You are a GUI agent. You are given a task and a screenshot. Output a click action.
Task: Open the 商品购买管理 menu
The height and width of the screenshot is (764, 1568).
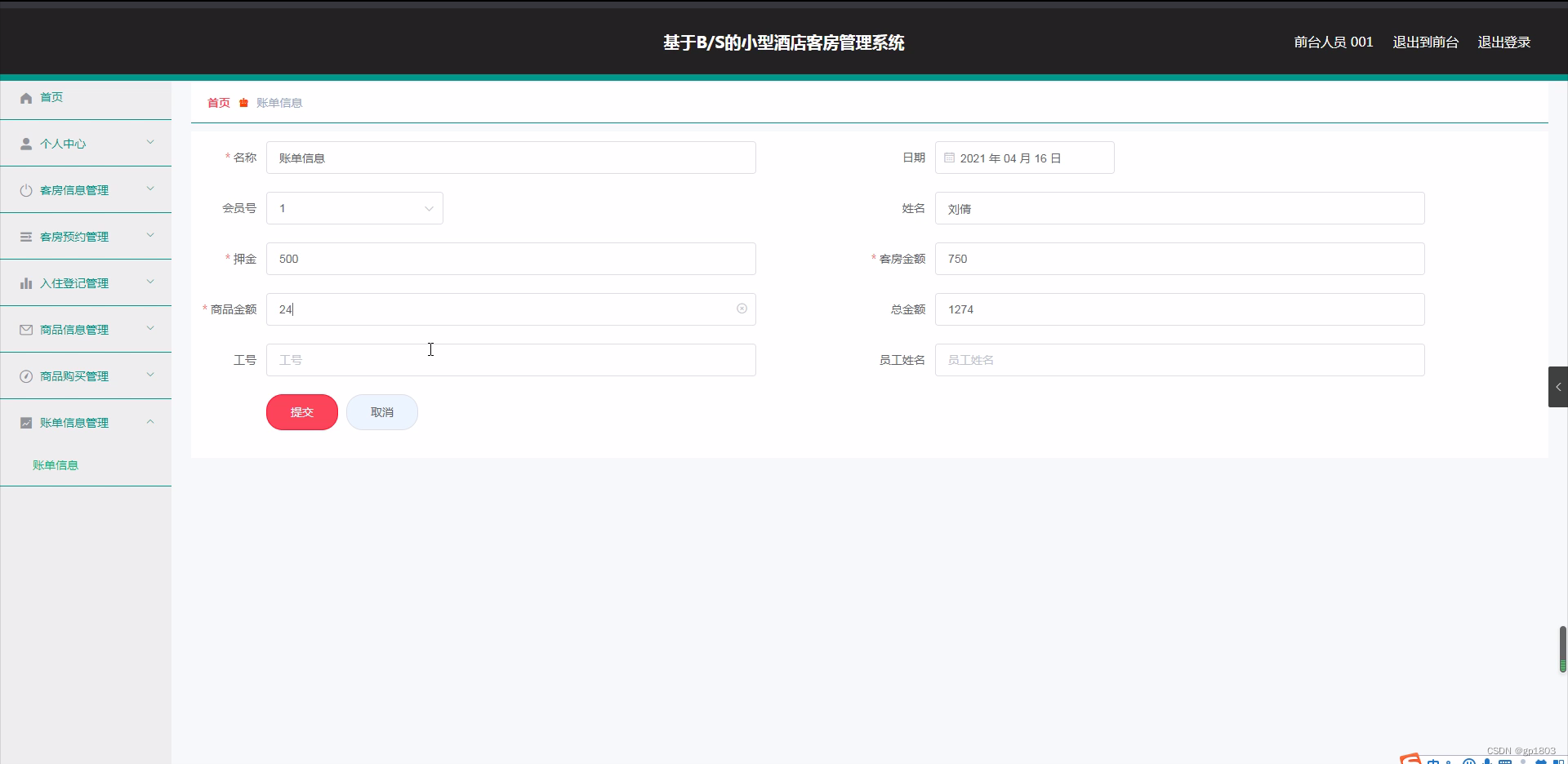(86, 376)
